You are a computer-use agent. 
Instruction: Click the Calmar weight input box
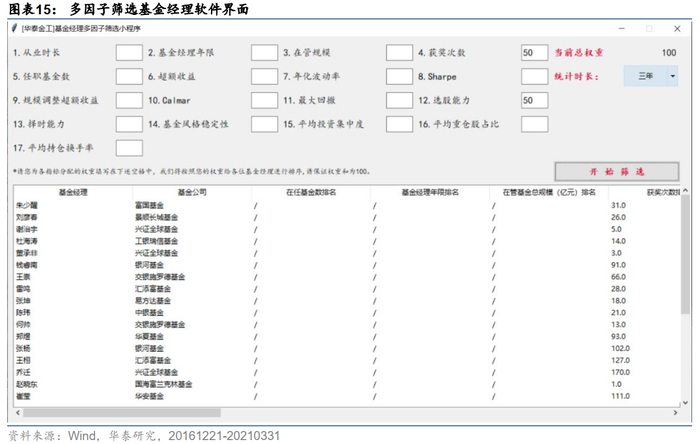pos(264,100)
